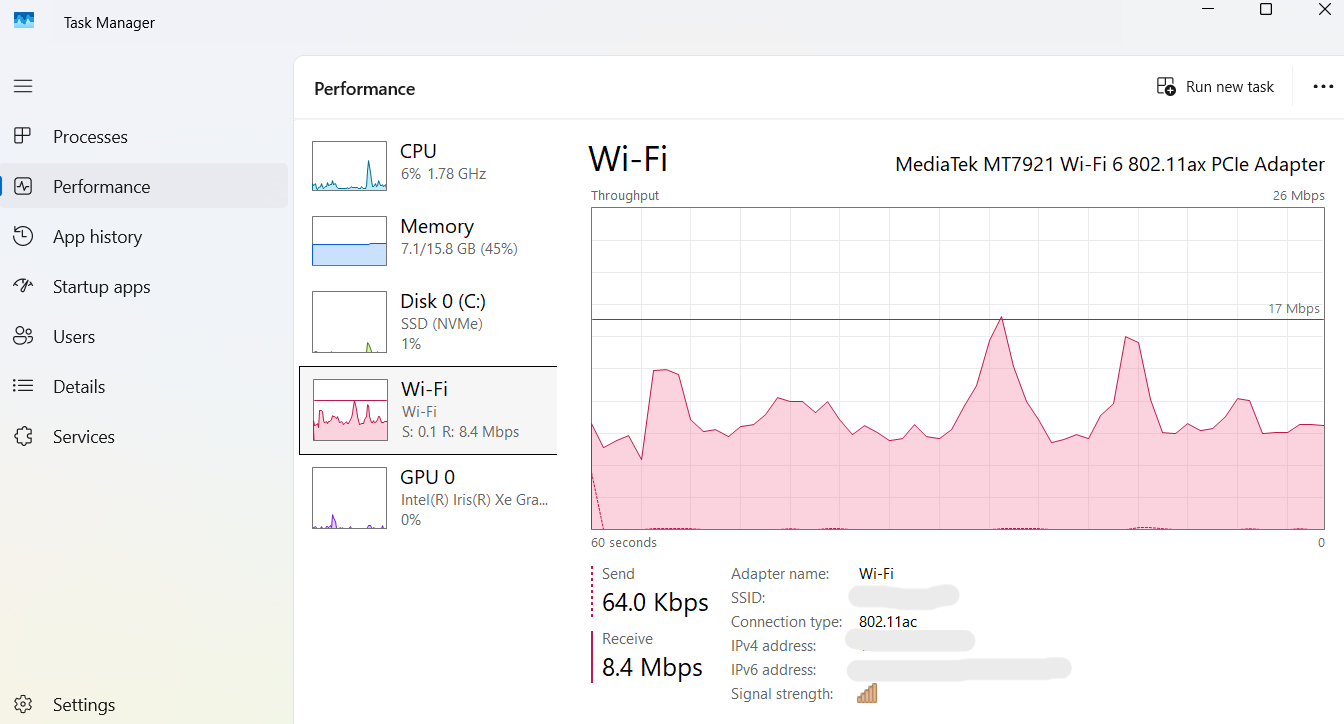Click the 7.1/15.8 GB (45%) memory stat
This screenshot has width=1344, height=724.
click(x=459, y=249)
